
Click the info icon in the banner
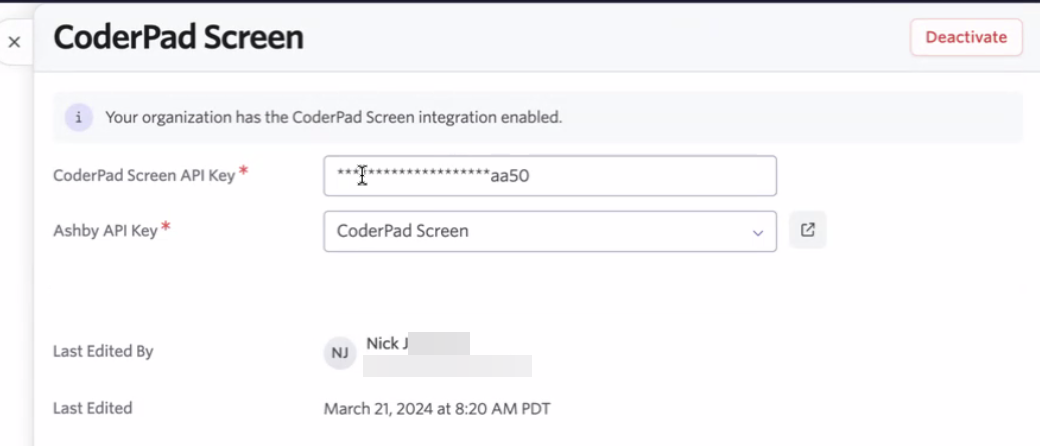pyautogui.click(x=78, y=117)
